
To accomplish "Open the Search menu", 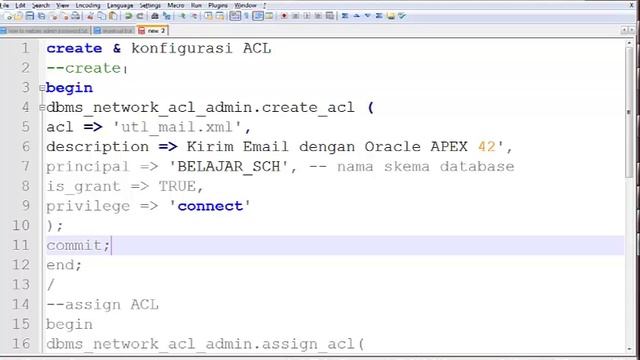I will point(40,5).
